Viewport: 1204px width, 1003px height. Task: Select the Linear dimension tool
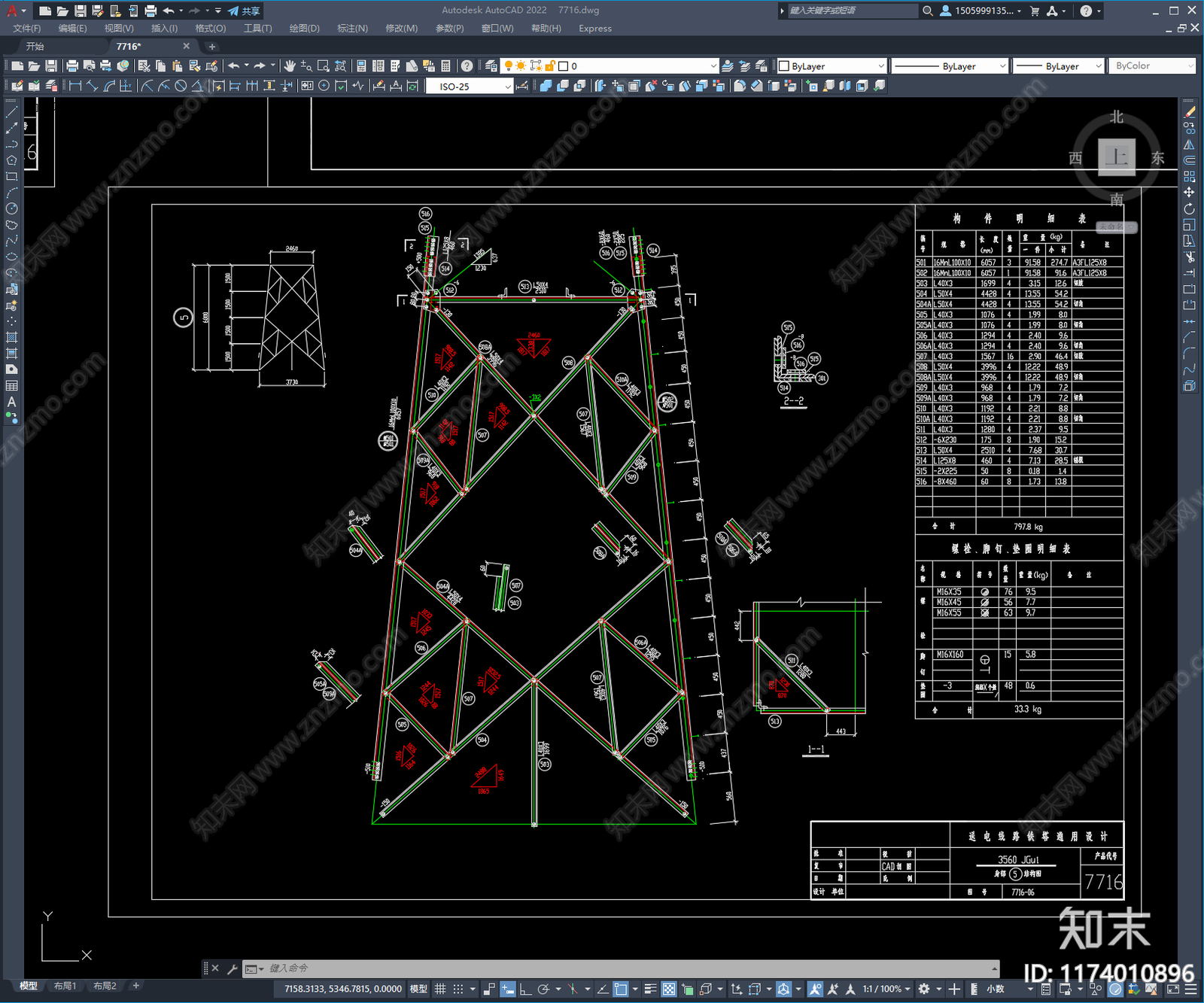(x=75, y=86)
